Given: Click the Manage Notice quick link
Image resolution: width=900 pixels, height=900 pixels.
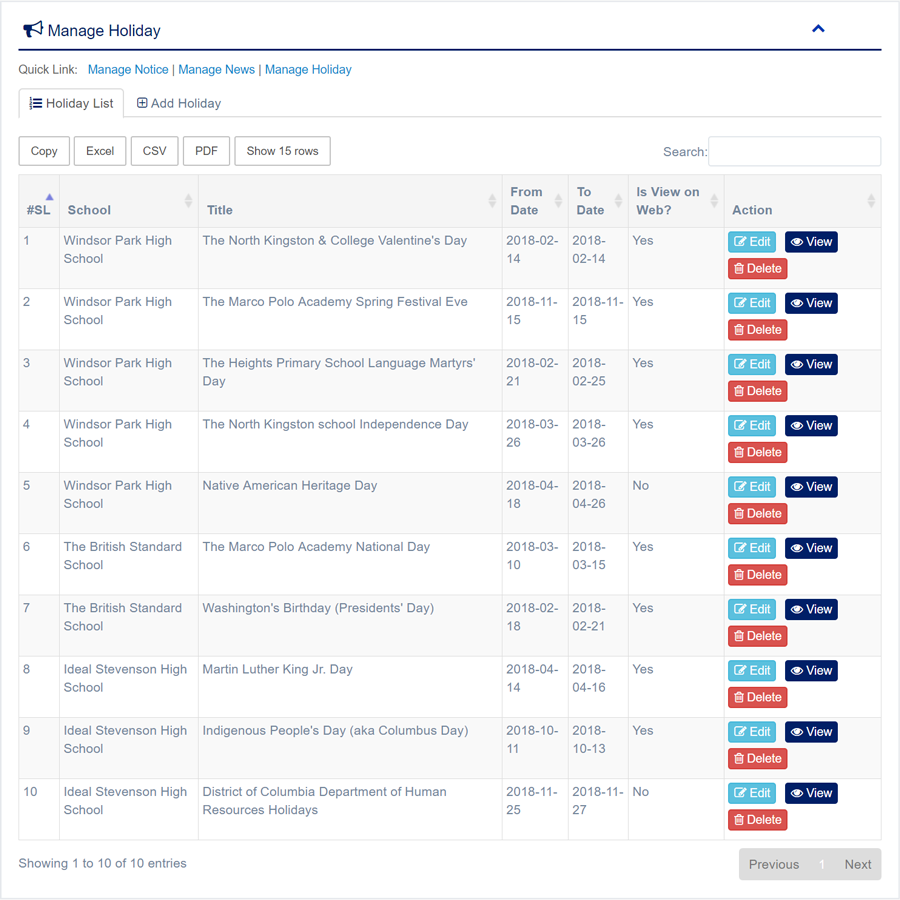Looking at the screenshot, I should point(128,70).
